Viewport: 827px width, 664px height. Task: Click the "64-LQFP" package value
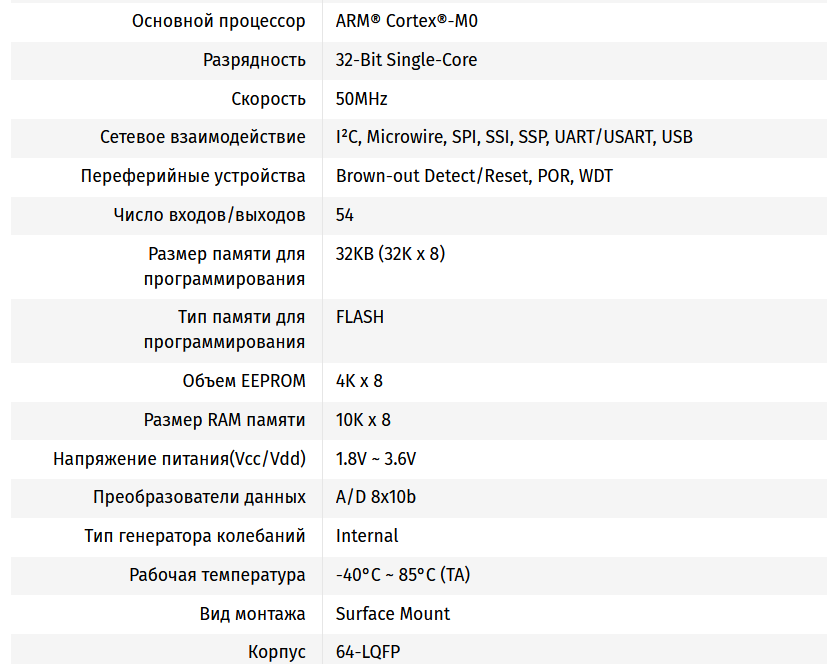pyautogui.click(x=368, y=653)
